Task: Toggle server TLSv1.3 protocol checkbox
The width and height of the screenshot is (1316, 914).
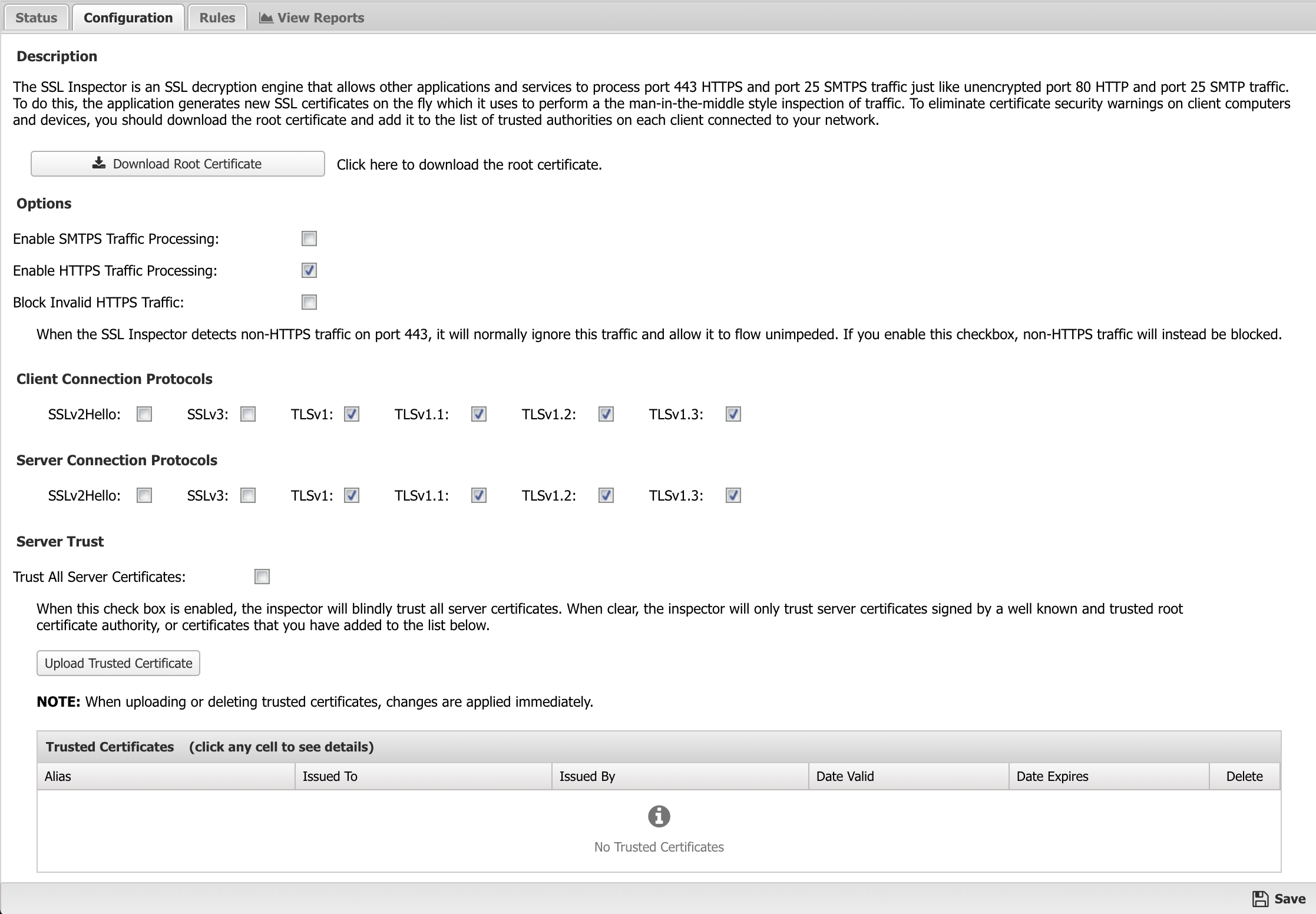Action: pos(733,495)
